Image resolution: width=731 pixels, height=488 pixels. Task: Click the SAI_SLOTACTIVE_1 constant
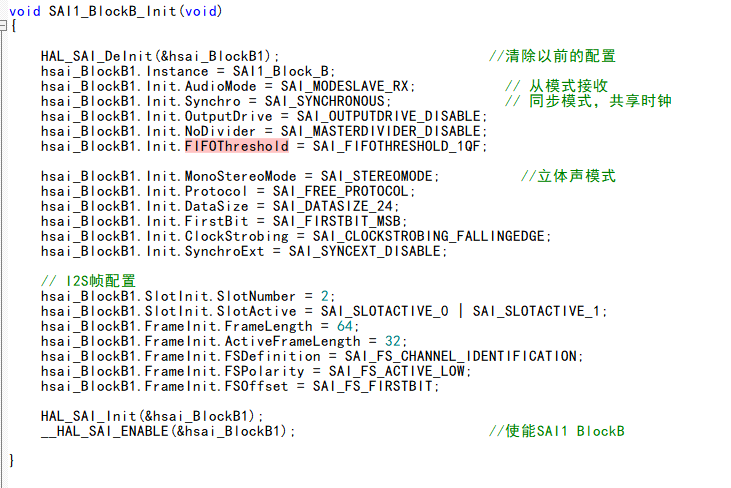click(540, 311)
